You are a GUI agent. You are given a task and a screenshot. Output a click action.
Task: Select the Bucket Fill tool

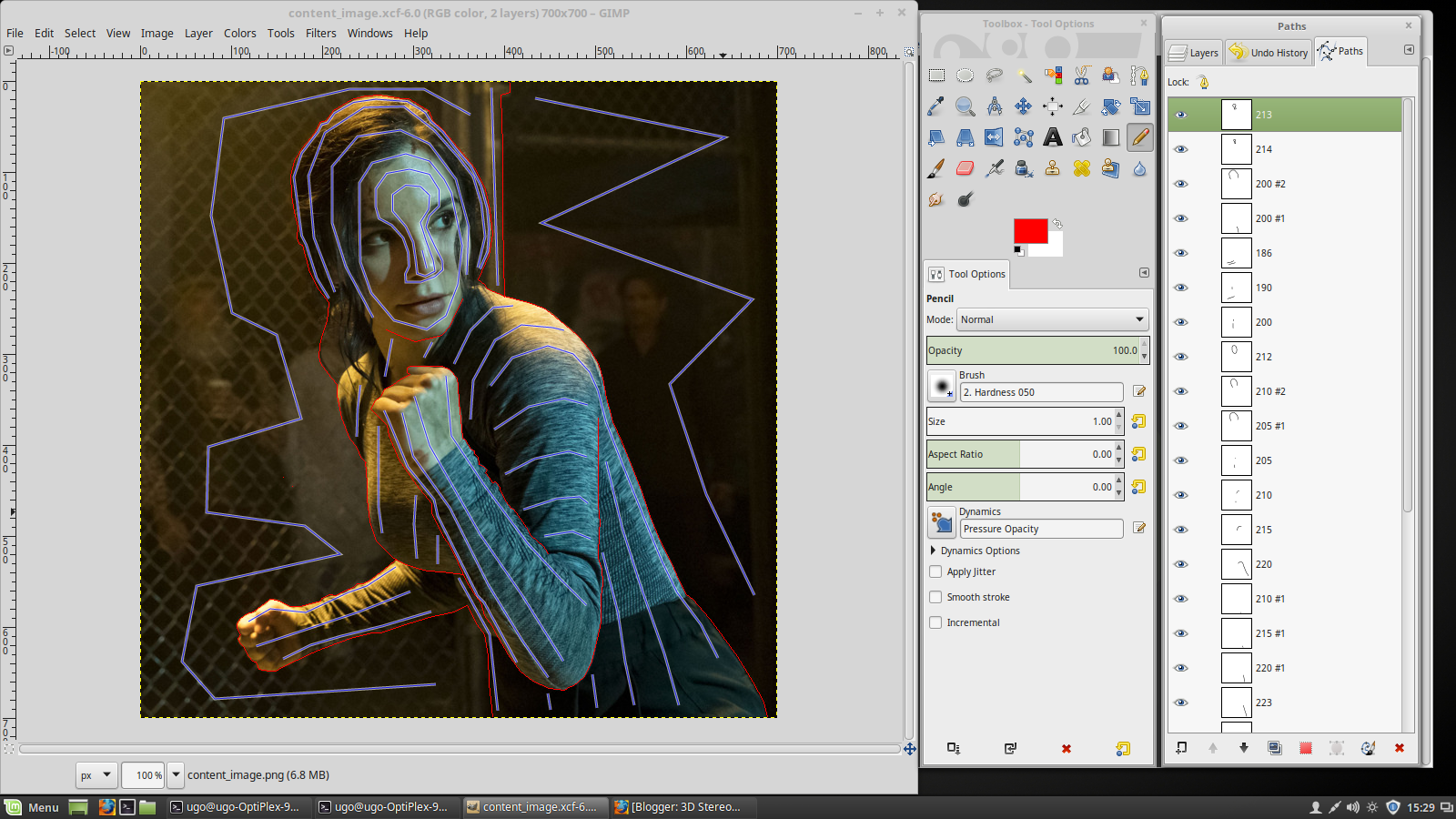coord(1082,137)
